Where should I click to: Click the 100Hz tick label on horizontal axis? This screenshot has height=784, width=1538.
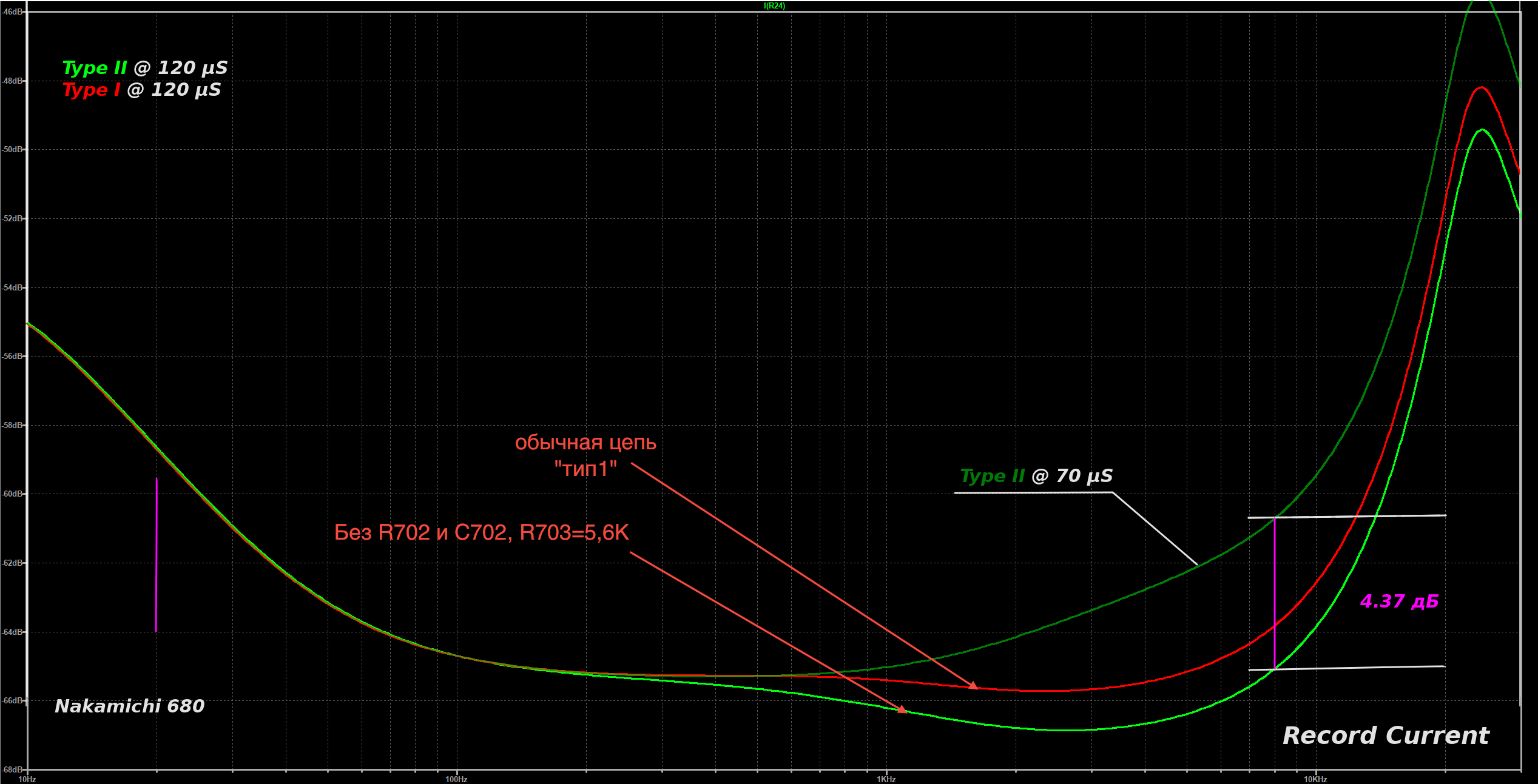(456, 779)
